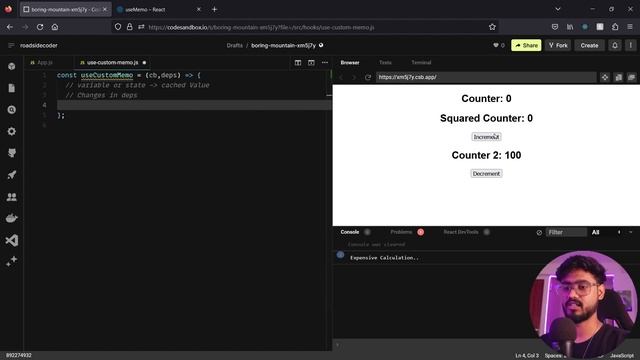Click the Decrement button in preview
Viewport: 640px width, 360px height.
click(486, 173)
